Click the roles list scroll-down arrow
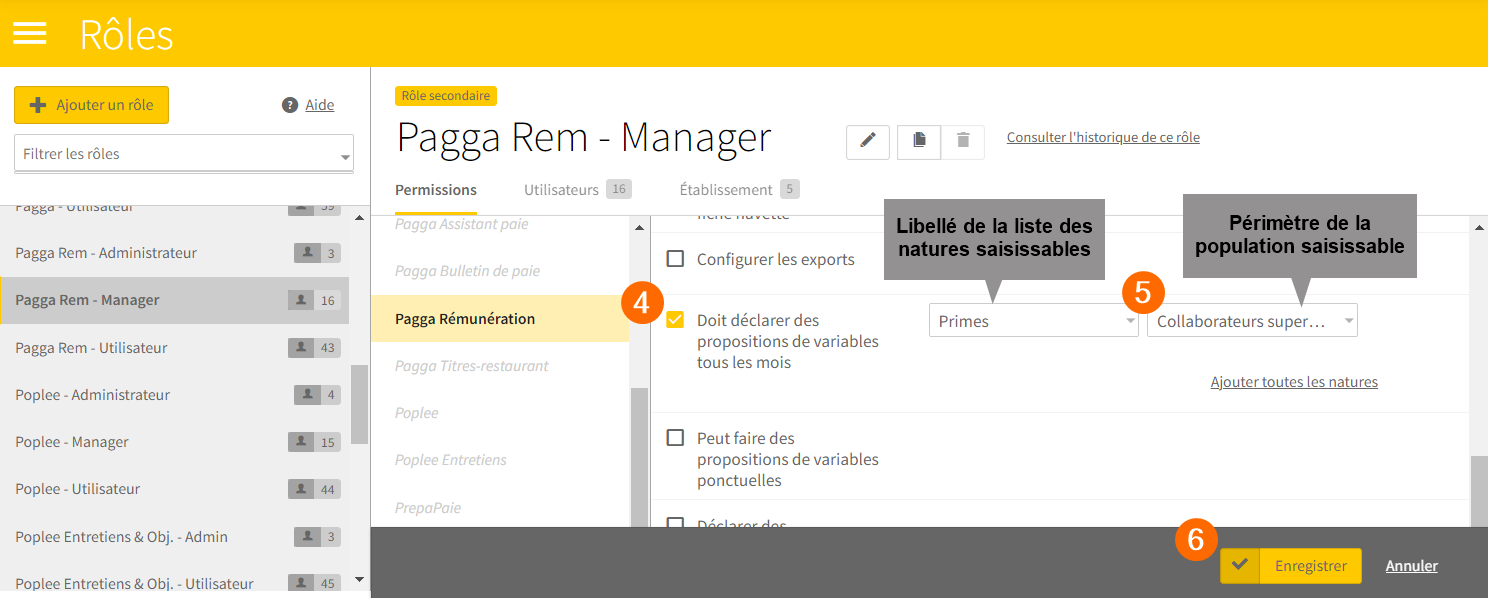1488x598 pixels. 360,579
